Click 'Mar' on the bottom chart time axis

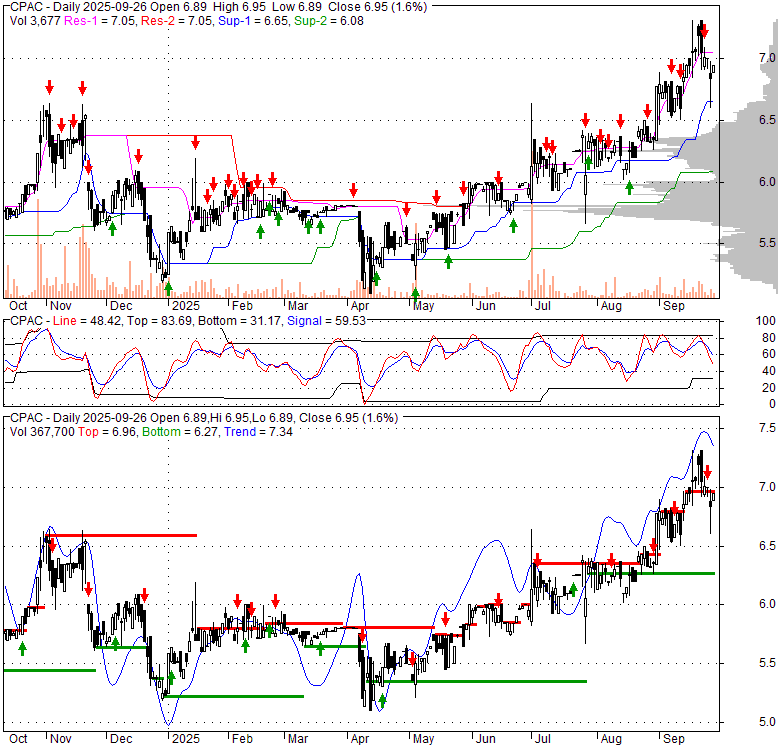(x=298, y=739)
